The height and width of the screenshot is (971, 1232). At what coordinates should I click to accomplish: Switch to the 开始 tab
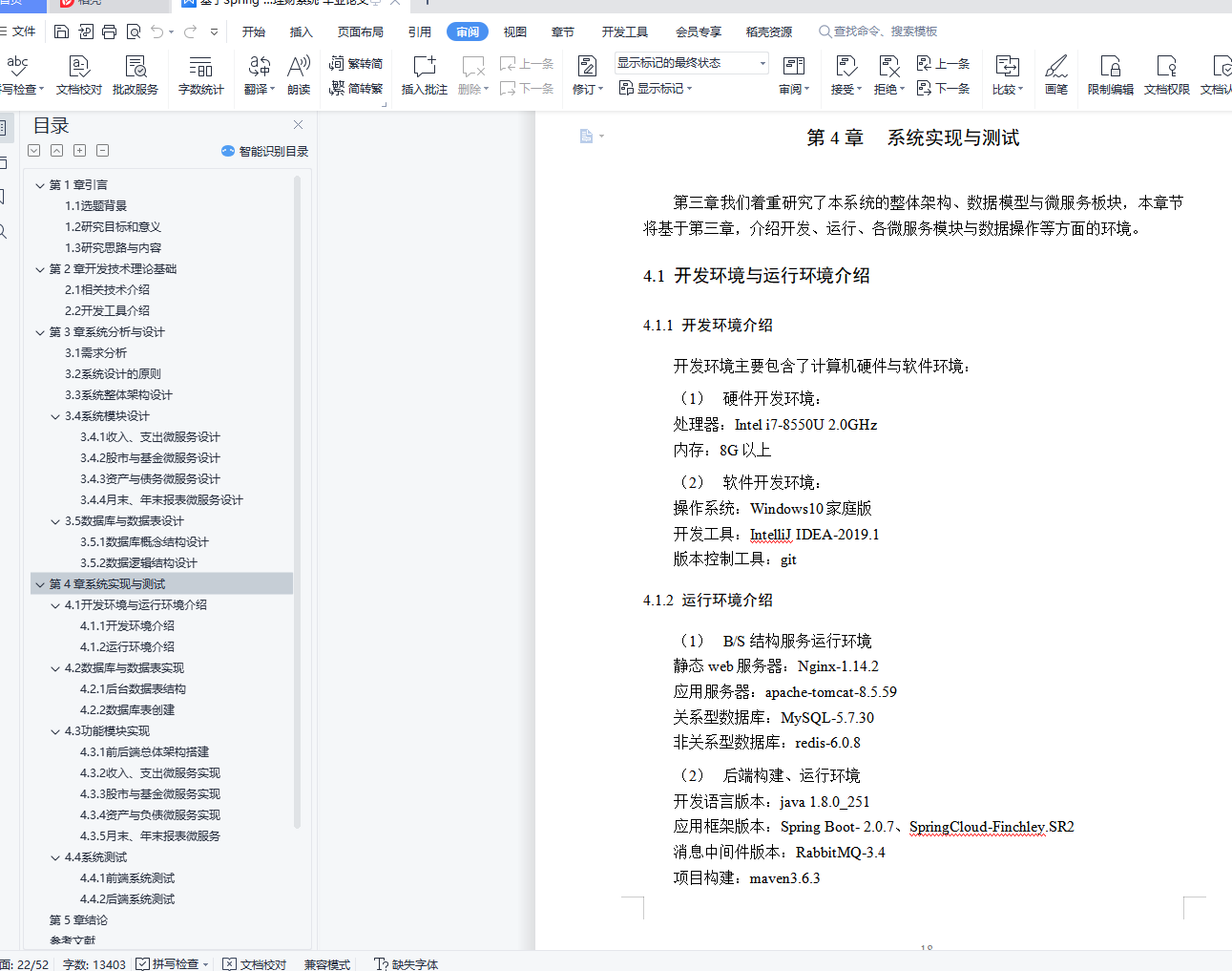click(x=254, y=32)
